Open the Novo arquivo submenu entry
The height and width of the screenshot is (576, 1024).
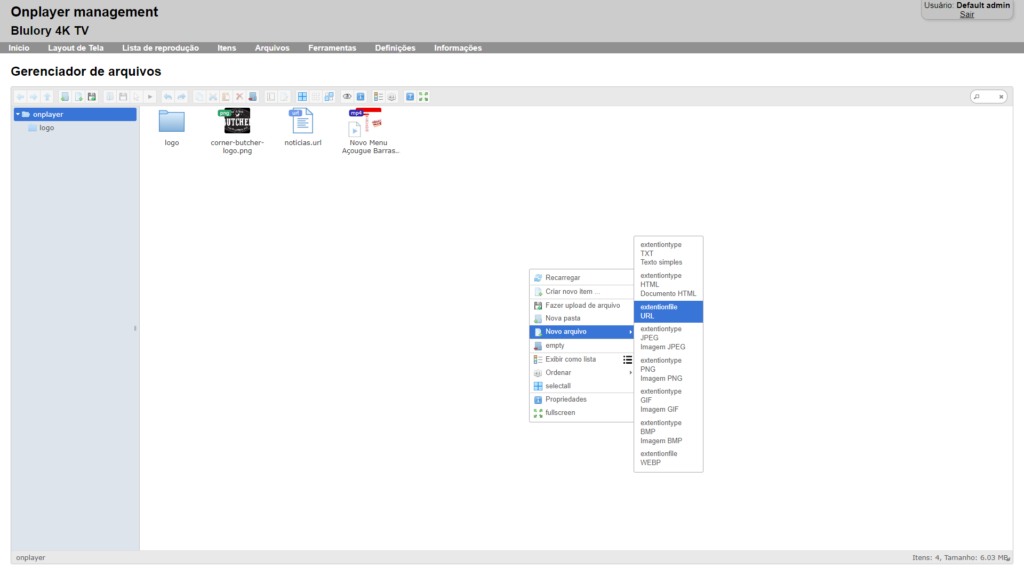[581, 332]
